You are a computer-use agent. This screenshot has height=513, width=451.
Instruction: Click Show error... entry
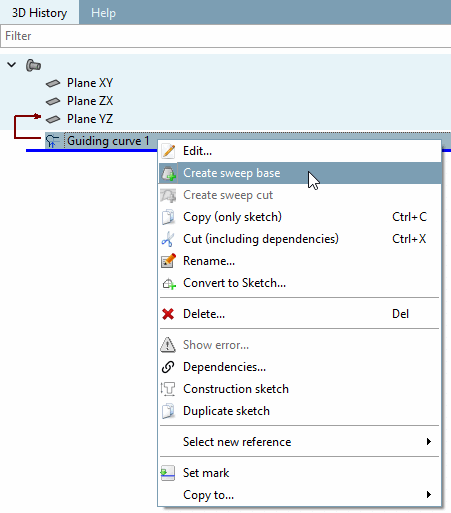pos(300,345)
